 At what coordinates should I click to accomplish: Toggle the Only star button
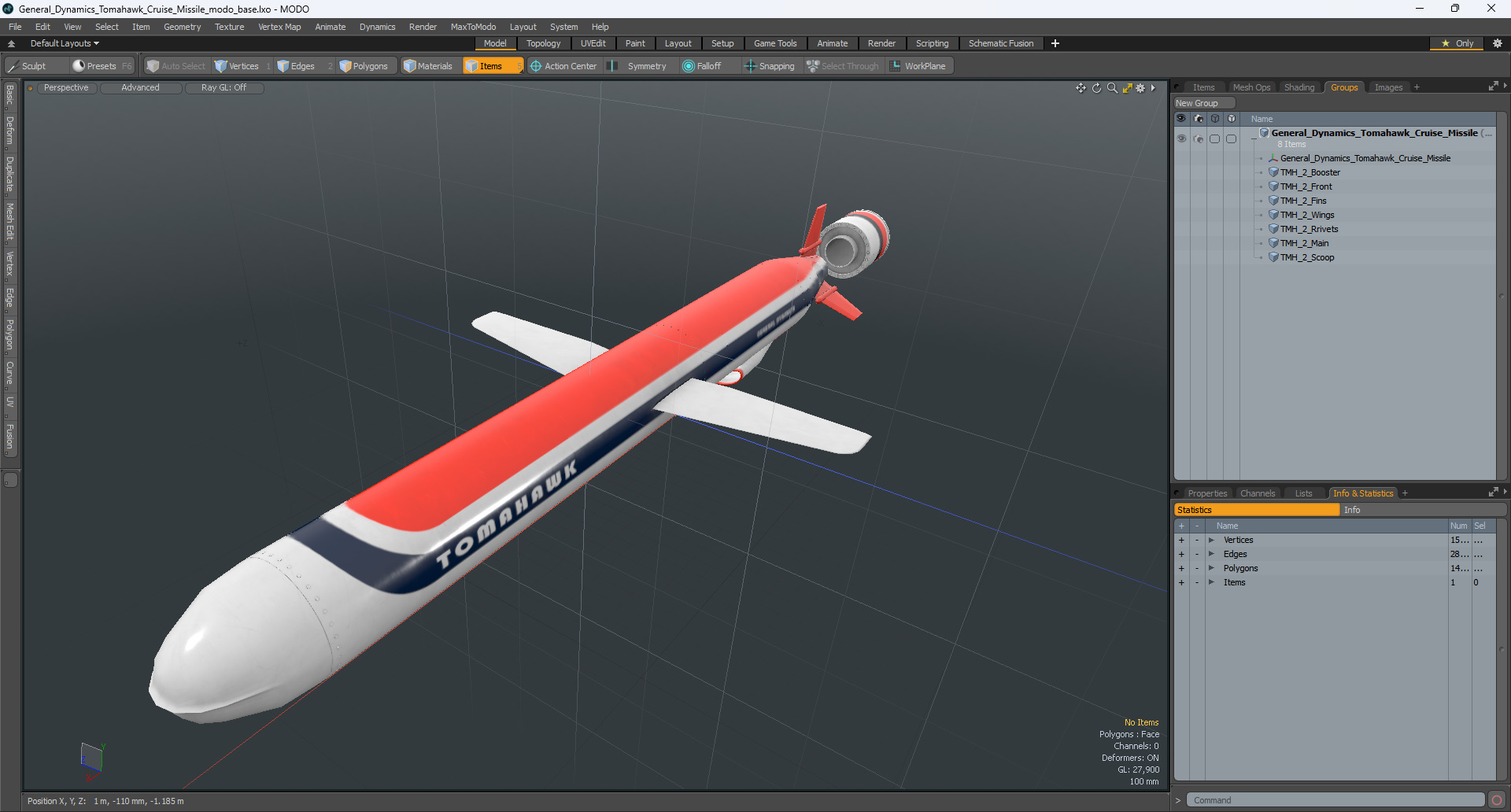[x=1457, y=43]
